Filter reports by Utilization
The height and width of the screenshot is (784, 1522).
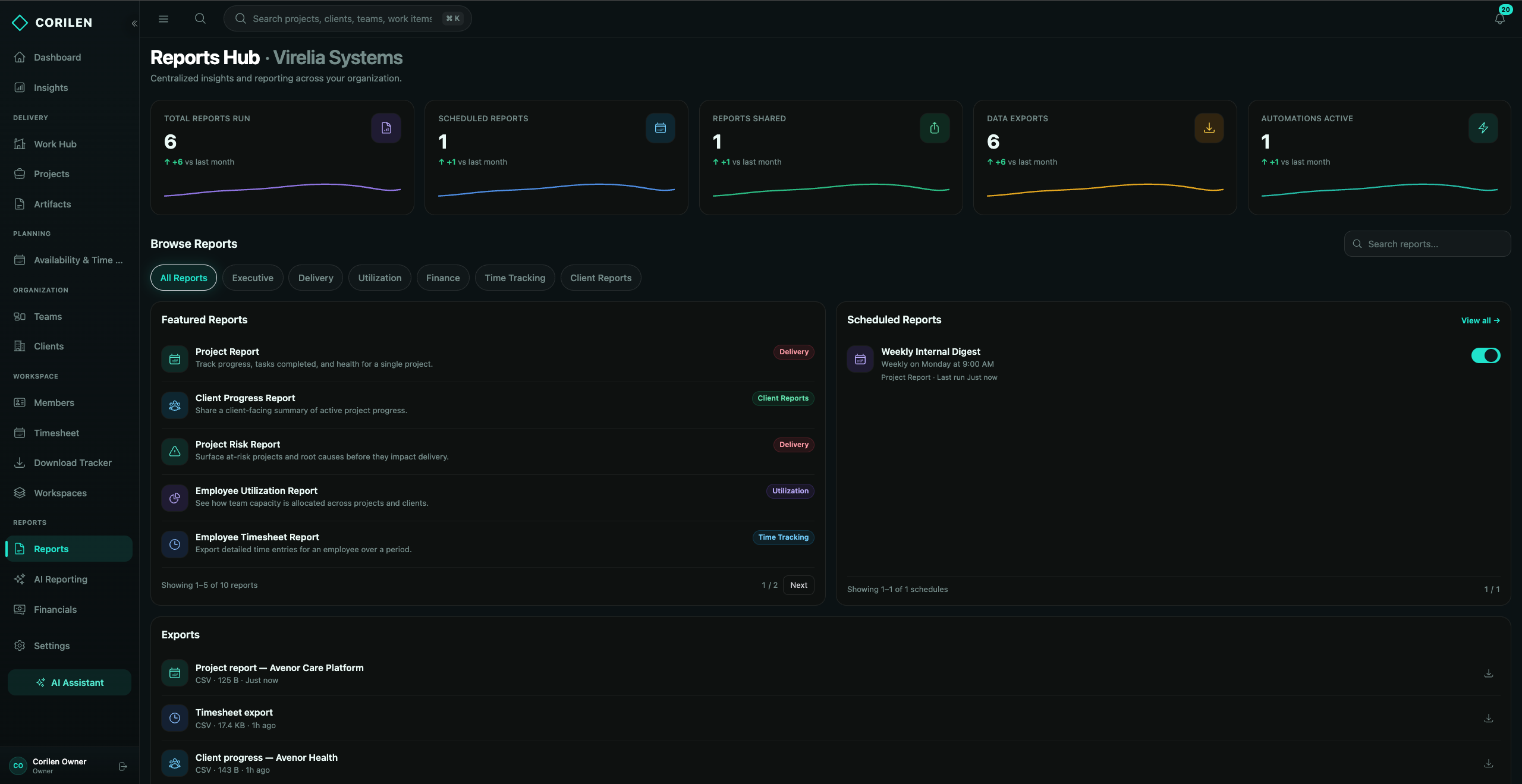(x=380, y=278)
